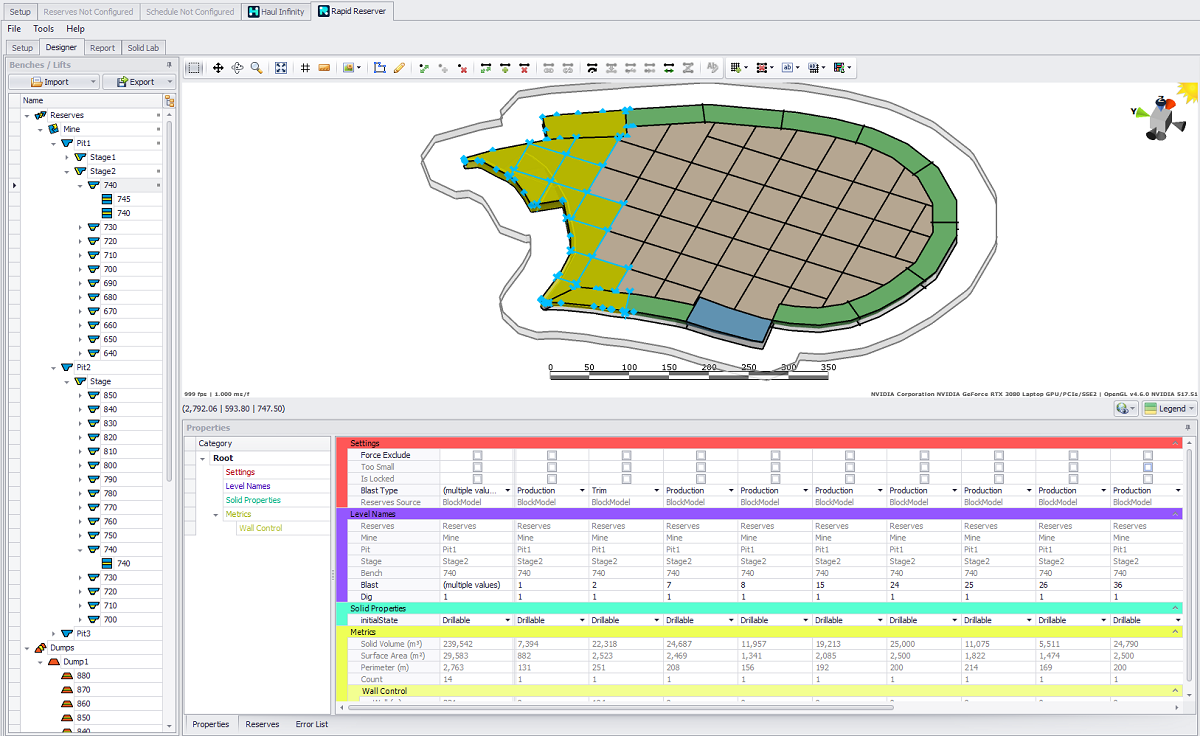Screen dimensions: 1200x736
Task: Switch to the Solid Lab tab
Action: click(x=143, y=47)
